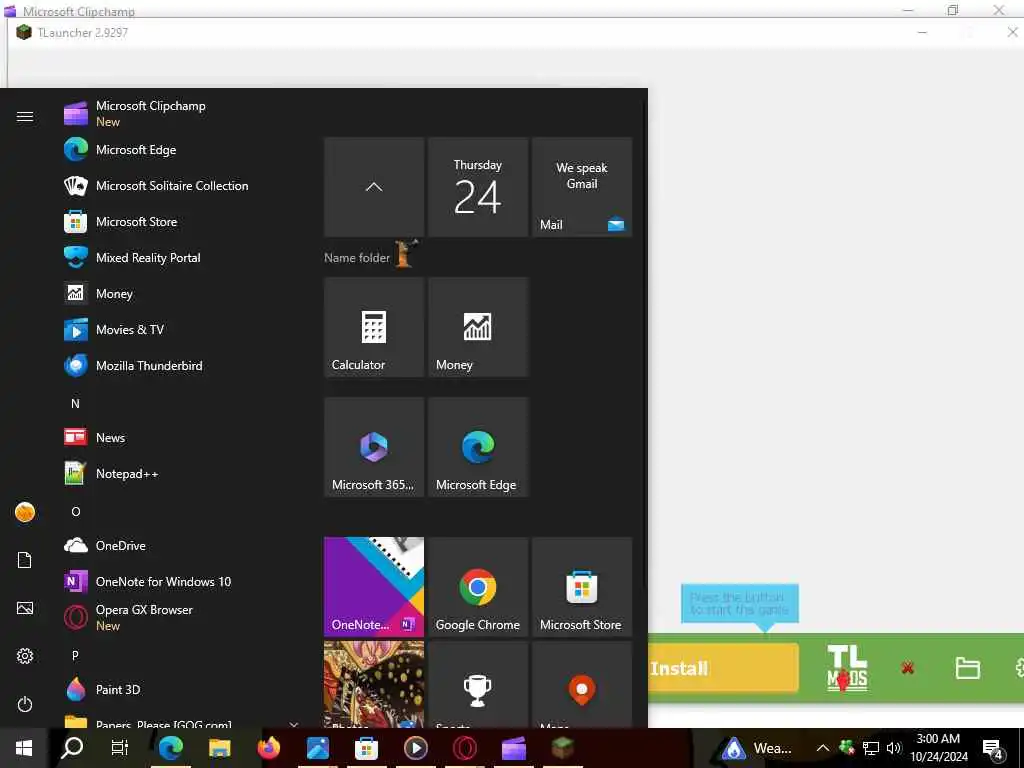The height and width of the screenshot is (768, 1024).
Task: Open File Explorer from the taskbar
Action: 219,748
